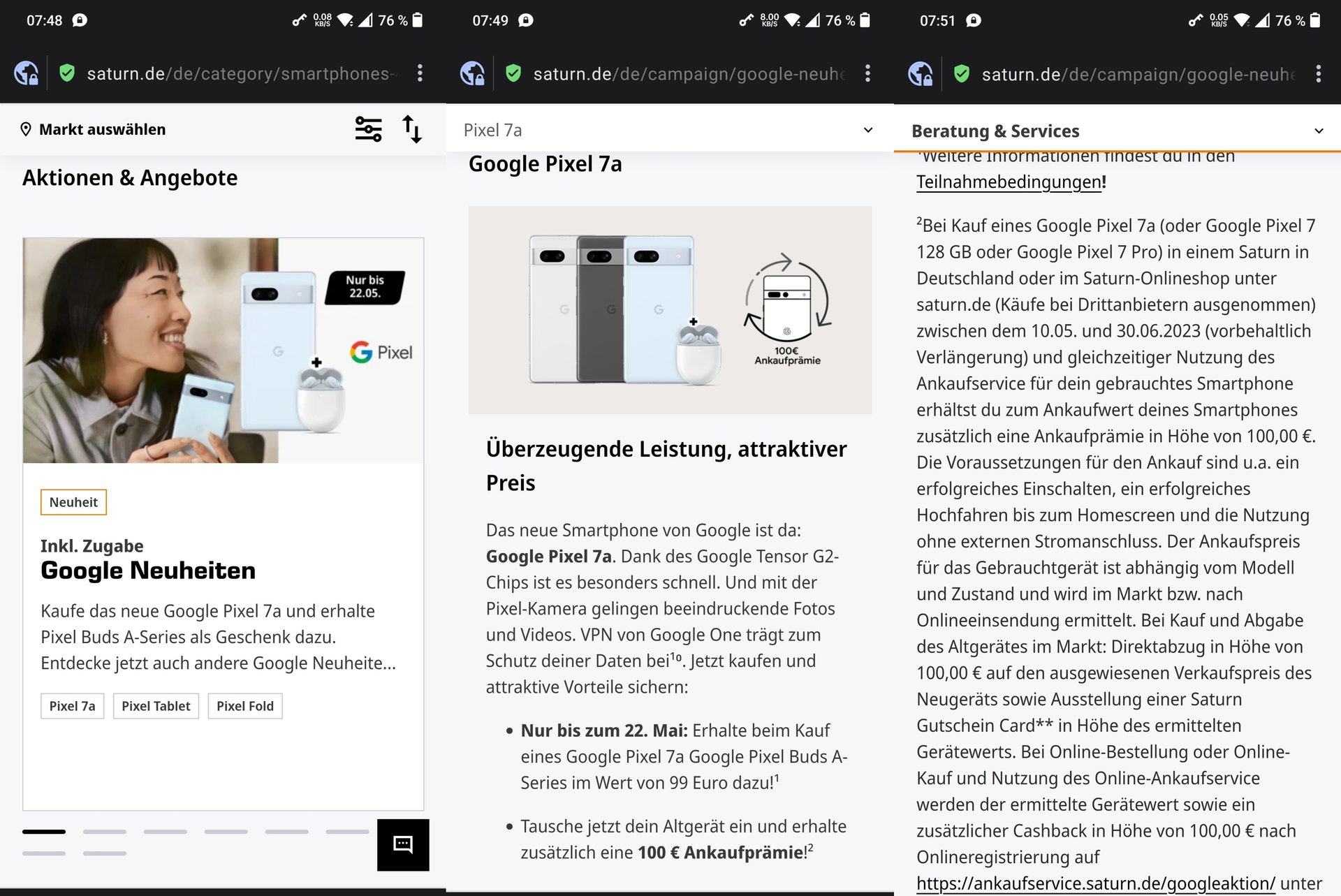Click the Nur bis 22.05. badge

365,287
